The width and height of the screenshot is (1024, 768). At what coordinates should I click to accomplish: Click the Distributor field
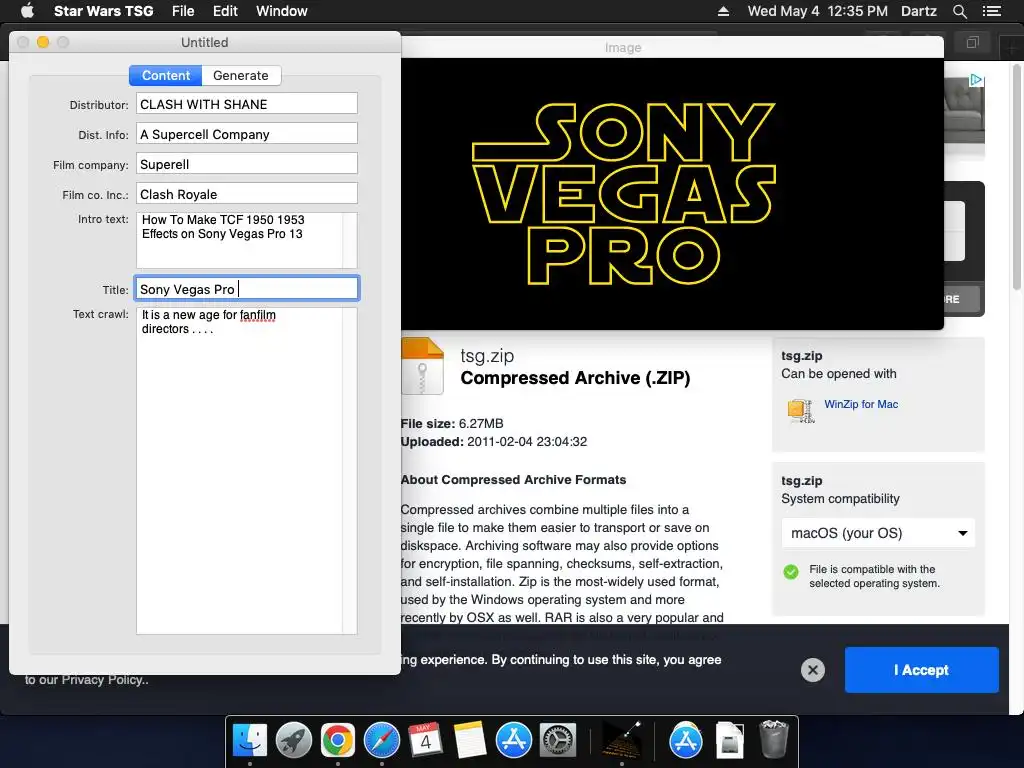247,104
